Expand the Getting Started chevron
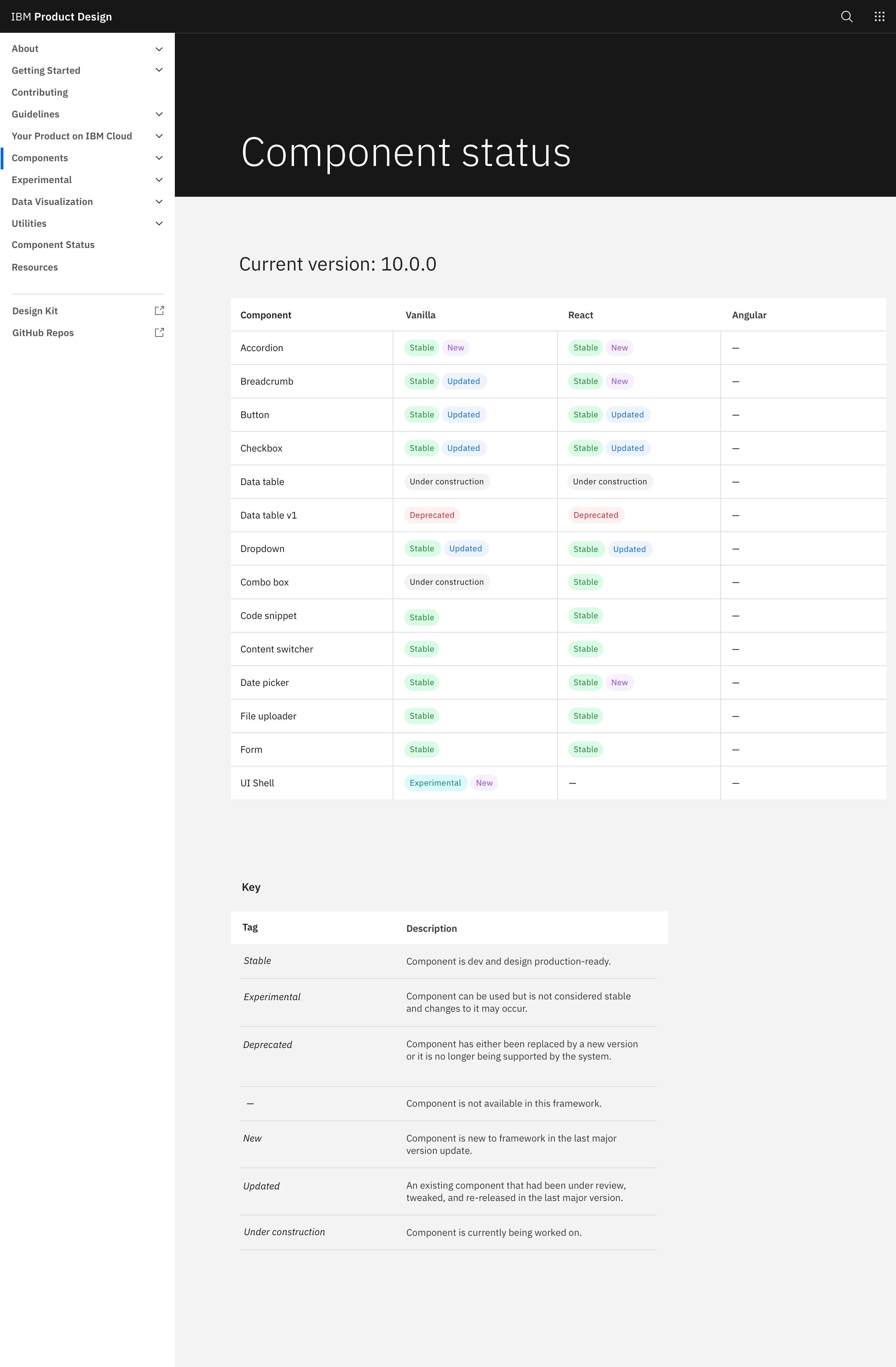Screen dimensions: 896x1367 (158, 69)
